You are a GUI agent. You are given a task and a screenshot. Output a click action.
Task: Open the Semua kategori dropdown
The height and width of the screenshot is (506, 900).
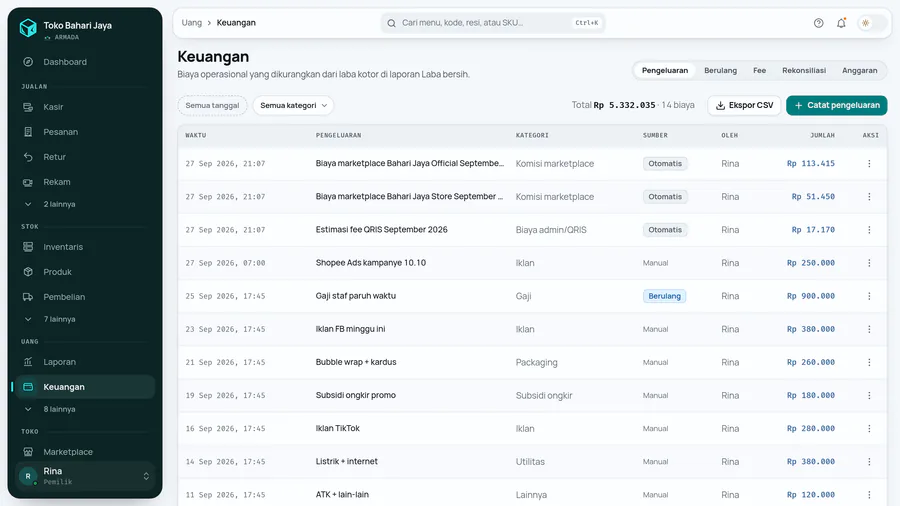[x=293, y=106]
